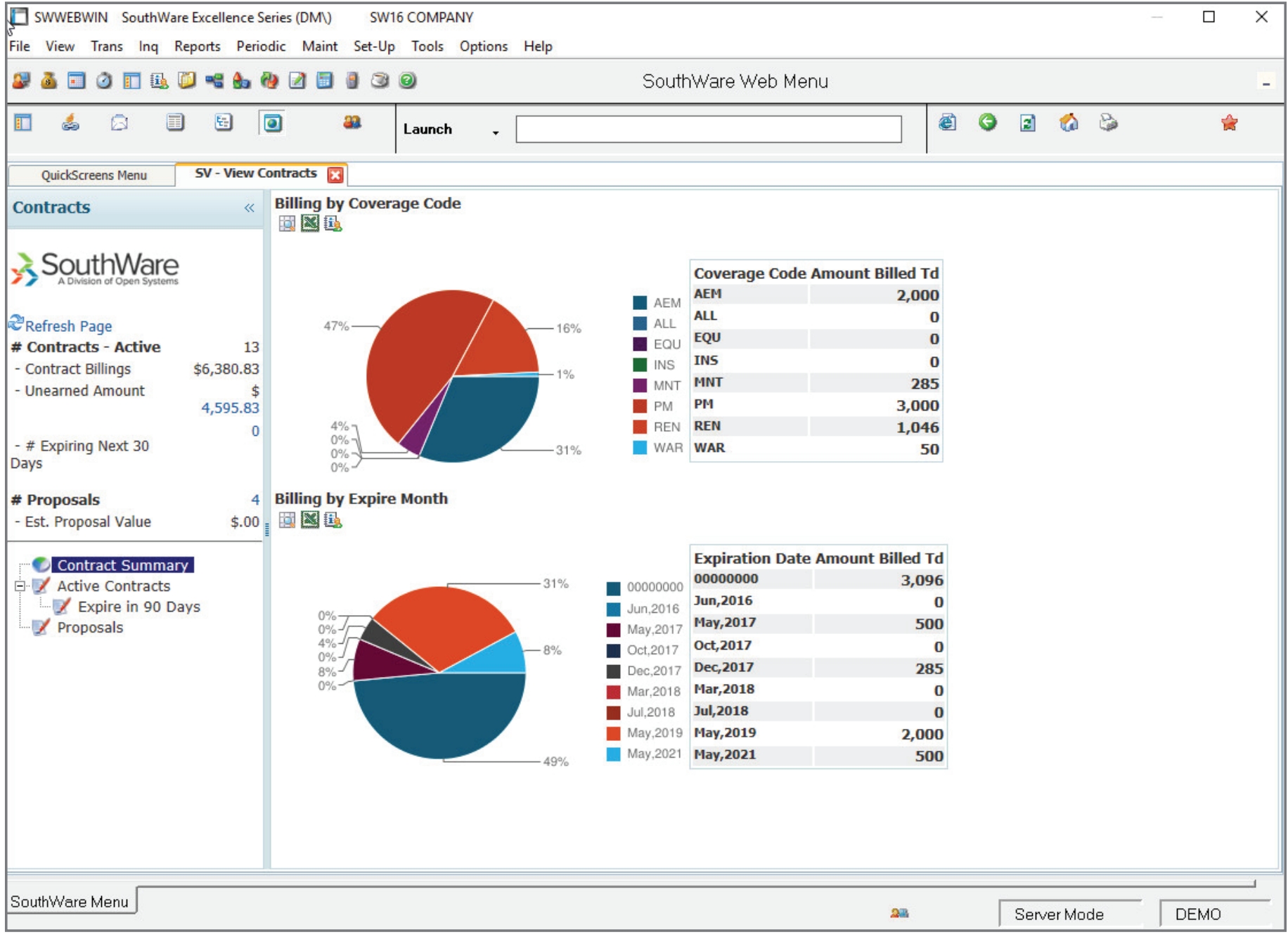Export Billing by Coverage Code to Excel
This screenshot has height=937, width=1288.
pyautogui.click(x=309, y=224)
